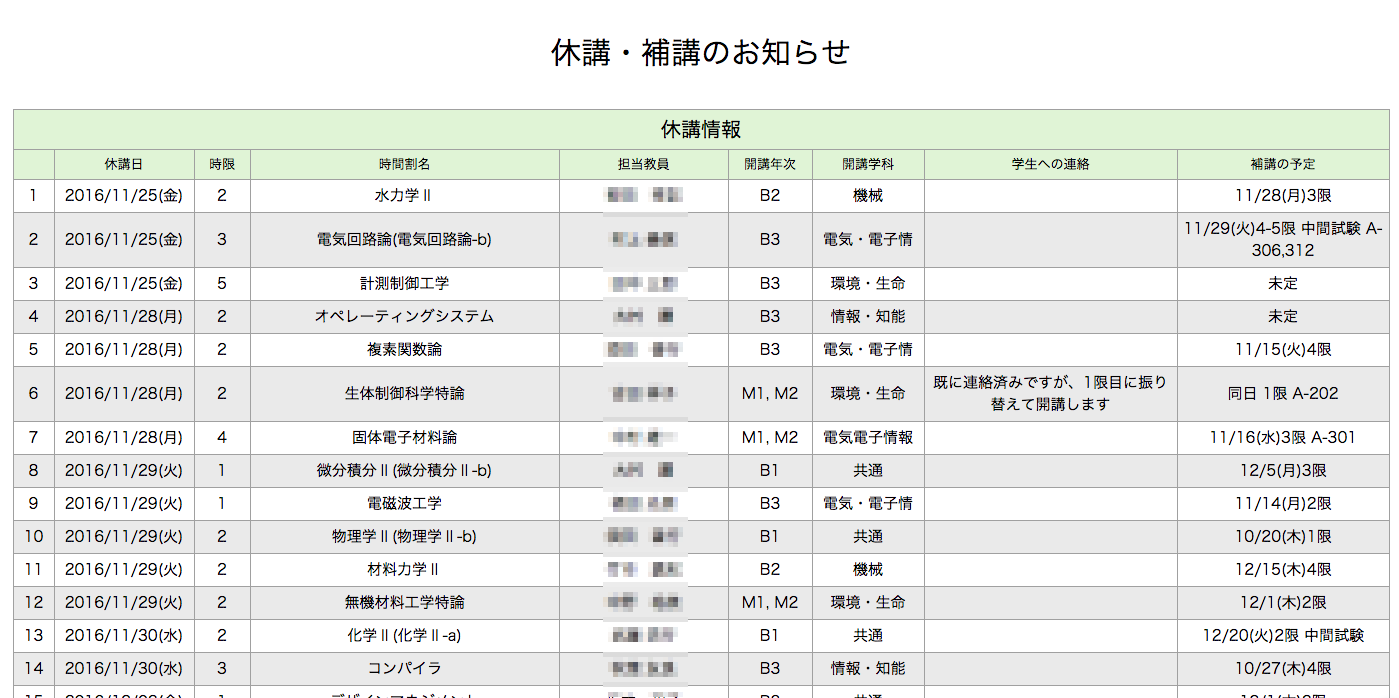Select the 複素関数論 course cell

405,350
